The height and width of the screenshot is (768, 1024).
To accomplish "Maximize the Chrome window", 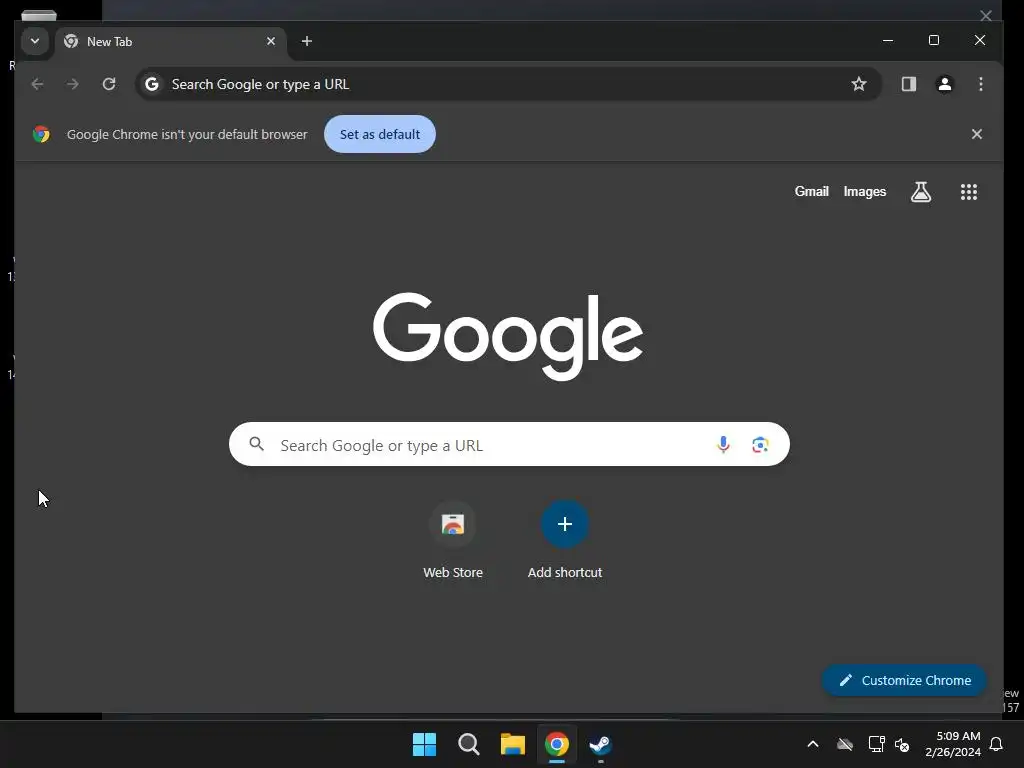I will pyautogui.click(x=934, y=40).
